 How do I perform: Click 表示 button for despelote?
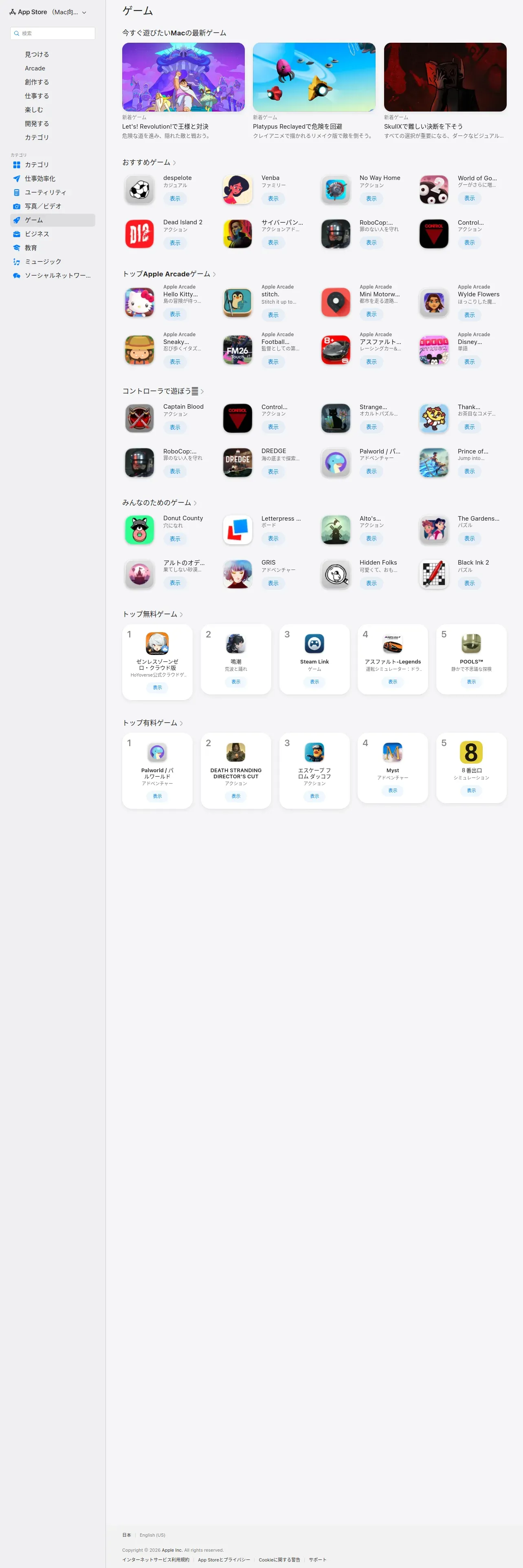point(175,198)
